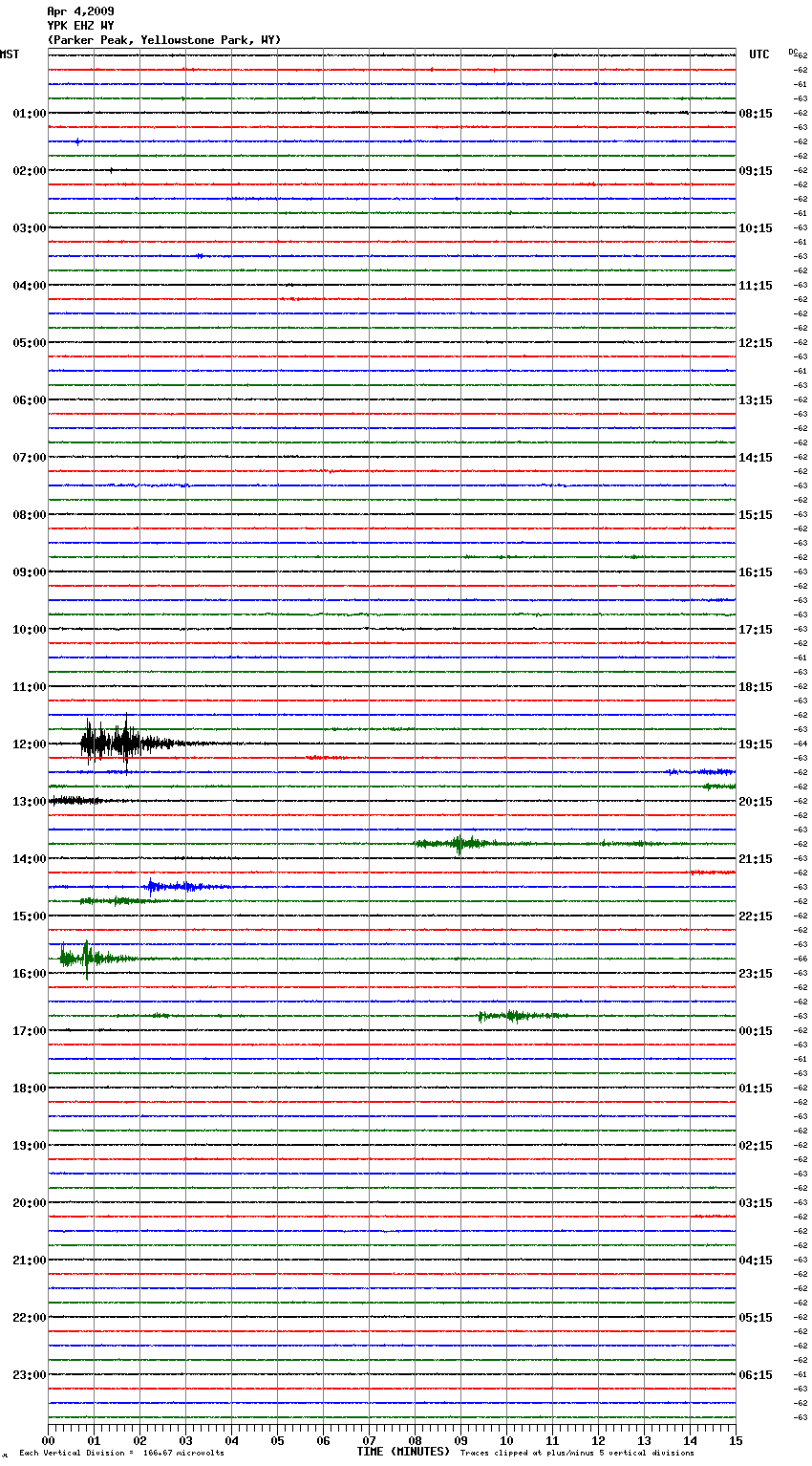Click the '18:00' MST time label

[30, 1089]
